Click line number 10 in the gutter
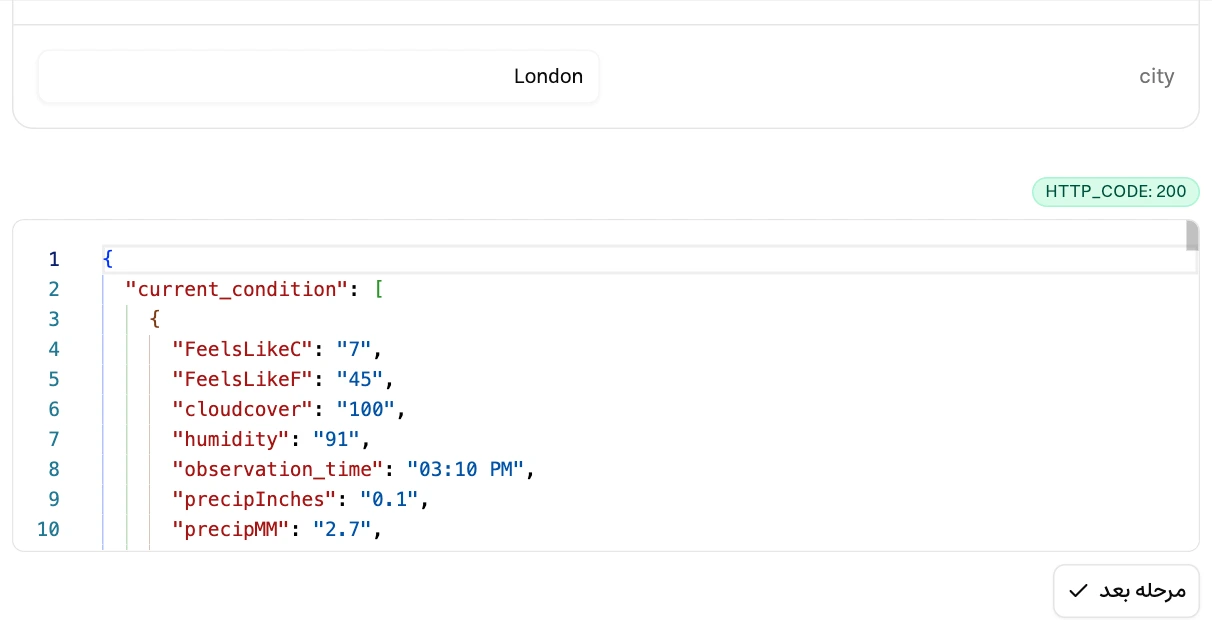The width and height of the screenshot is (1212, 620). pyautogui.click(x=48, y=530)
